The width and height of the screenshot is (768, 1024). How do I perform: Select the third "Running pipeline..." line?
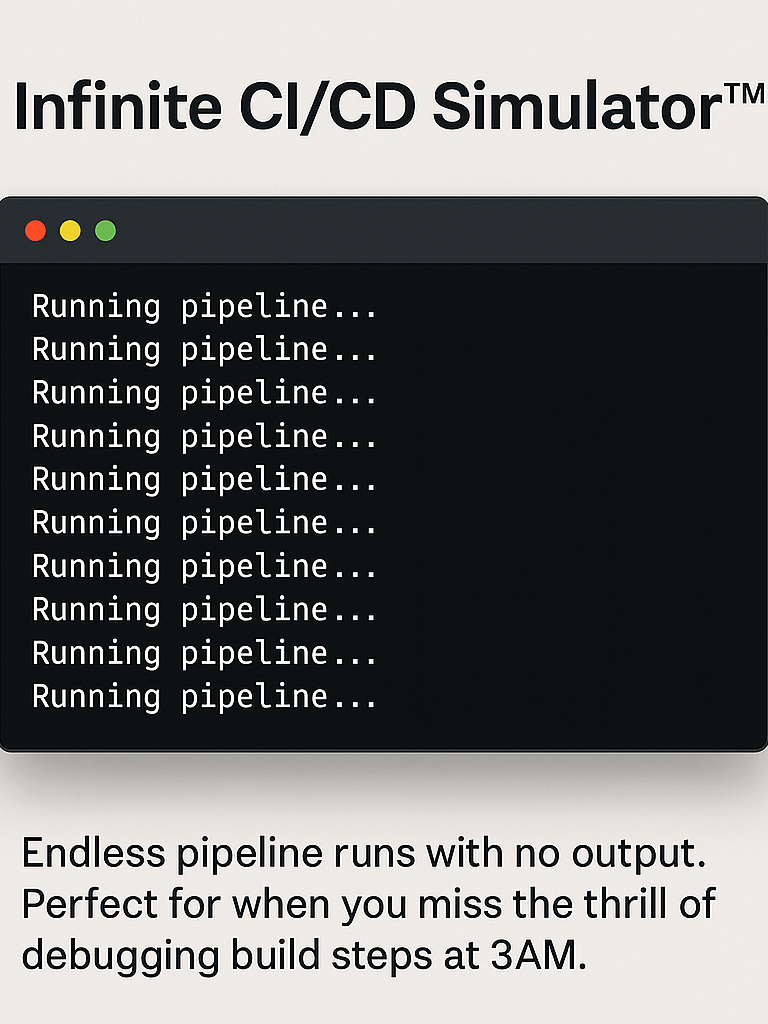pyautogui.click(x=205, y=394)
